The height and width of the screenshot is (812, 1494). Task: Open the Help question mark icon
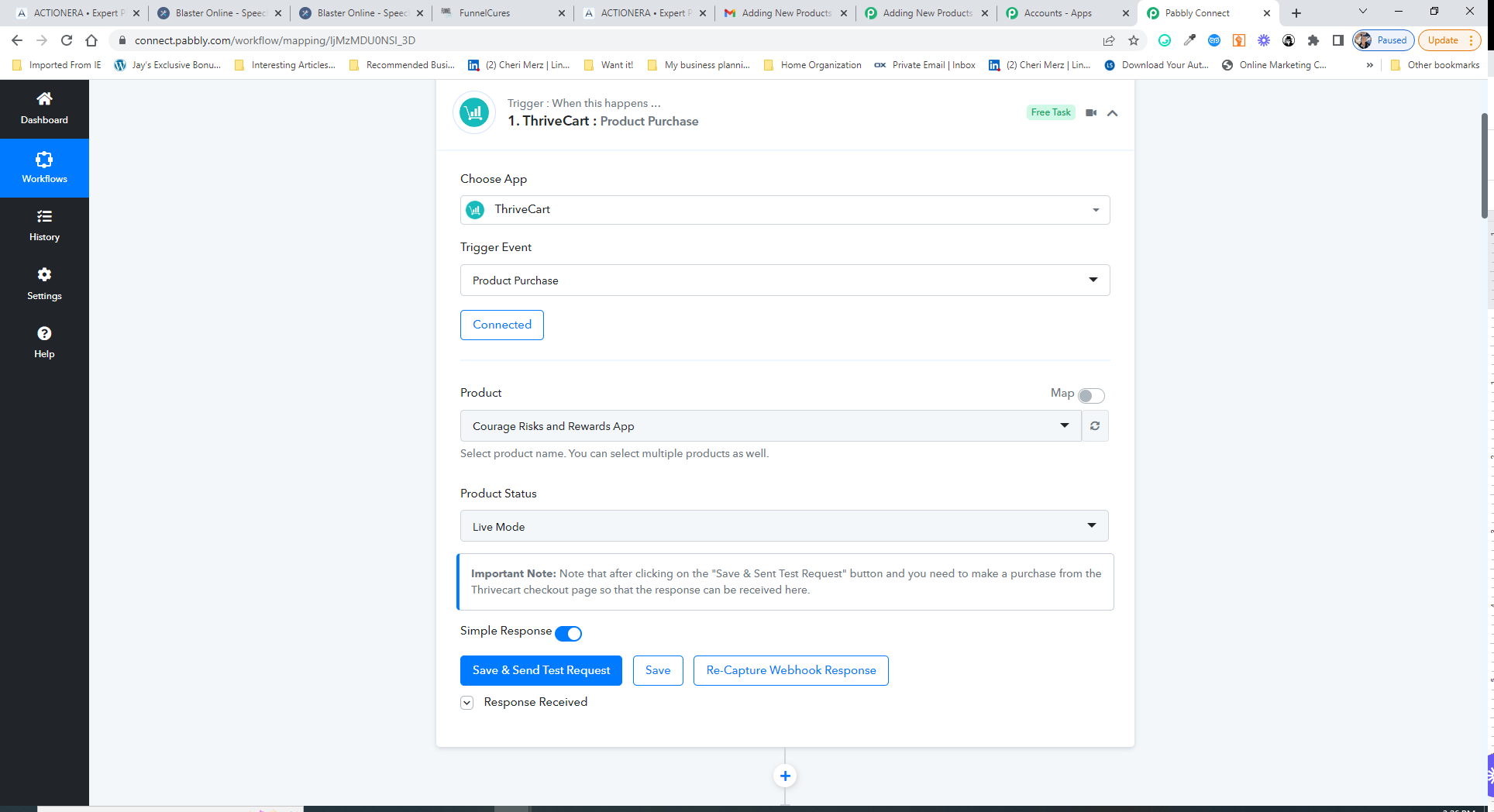click(44, 333)
